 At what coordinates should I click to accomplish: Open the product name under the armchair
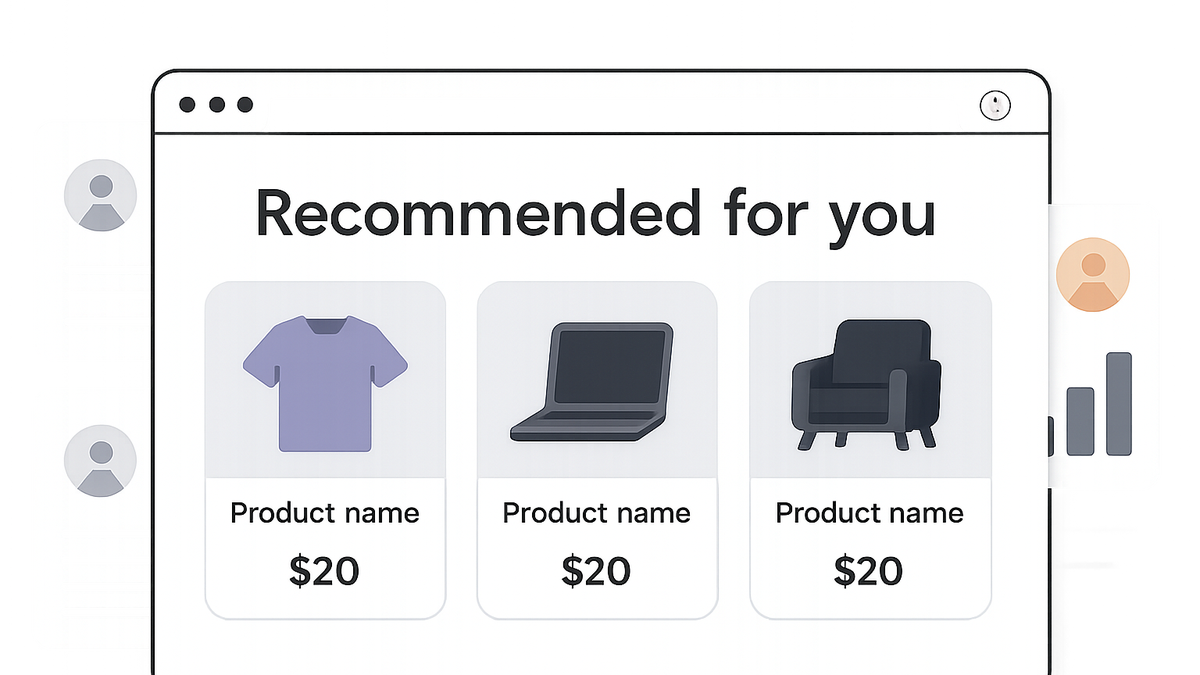870,513
